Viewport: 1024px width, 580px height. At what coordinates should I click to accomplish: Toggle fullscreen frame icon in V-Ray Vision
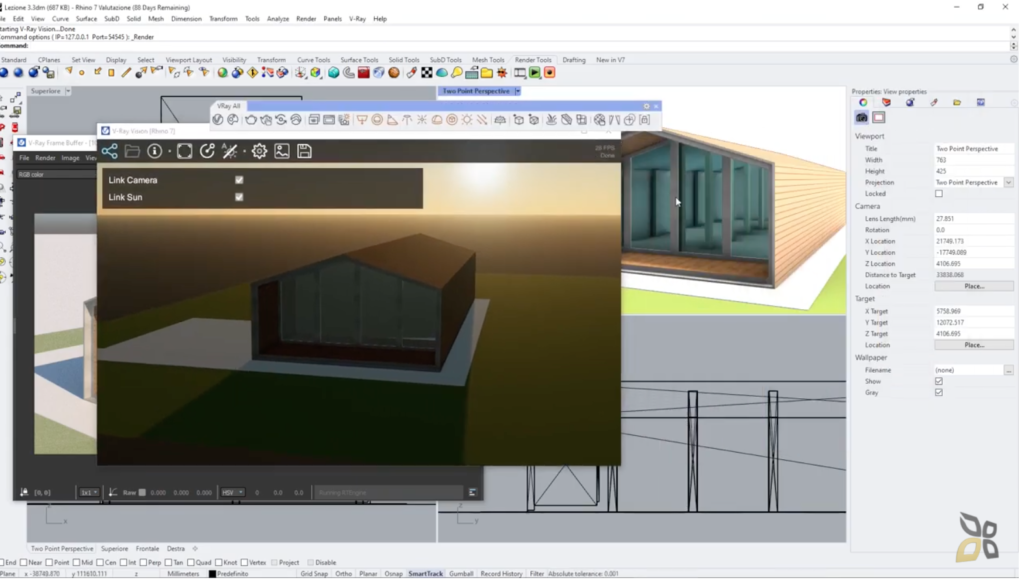click(185, 152)
